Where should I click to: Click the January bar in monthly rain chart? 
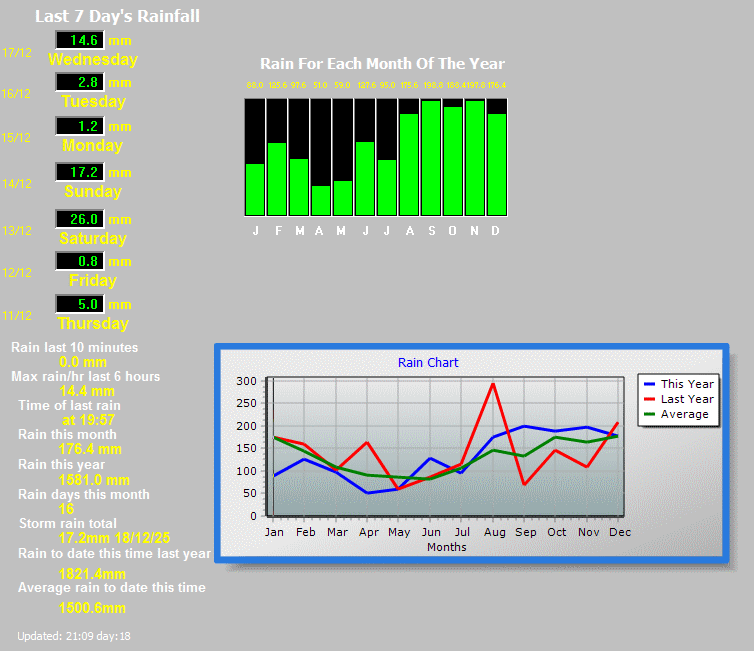click(x=255, y=189)
